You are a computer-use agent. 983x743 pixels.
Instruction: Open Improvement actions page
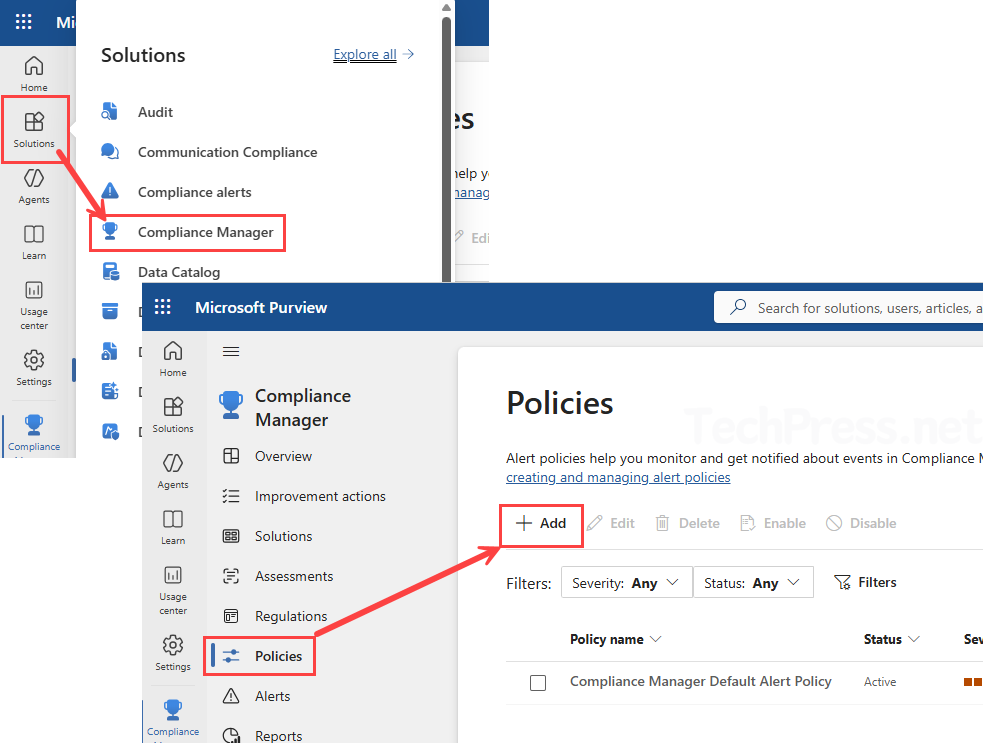[305, 497]
